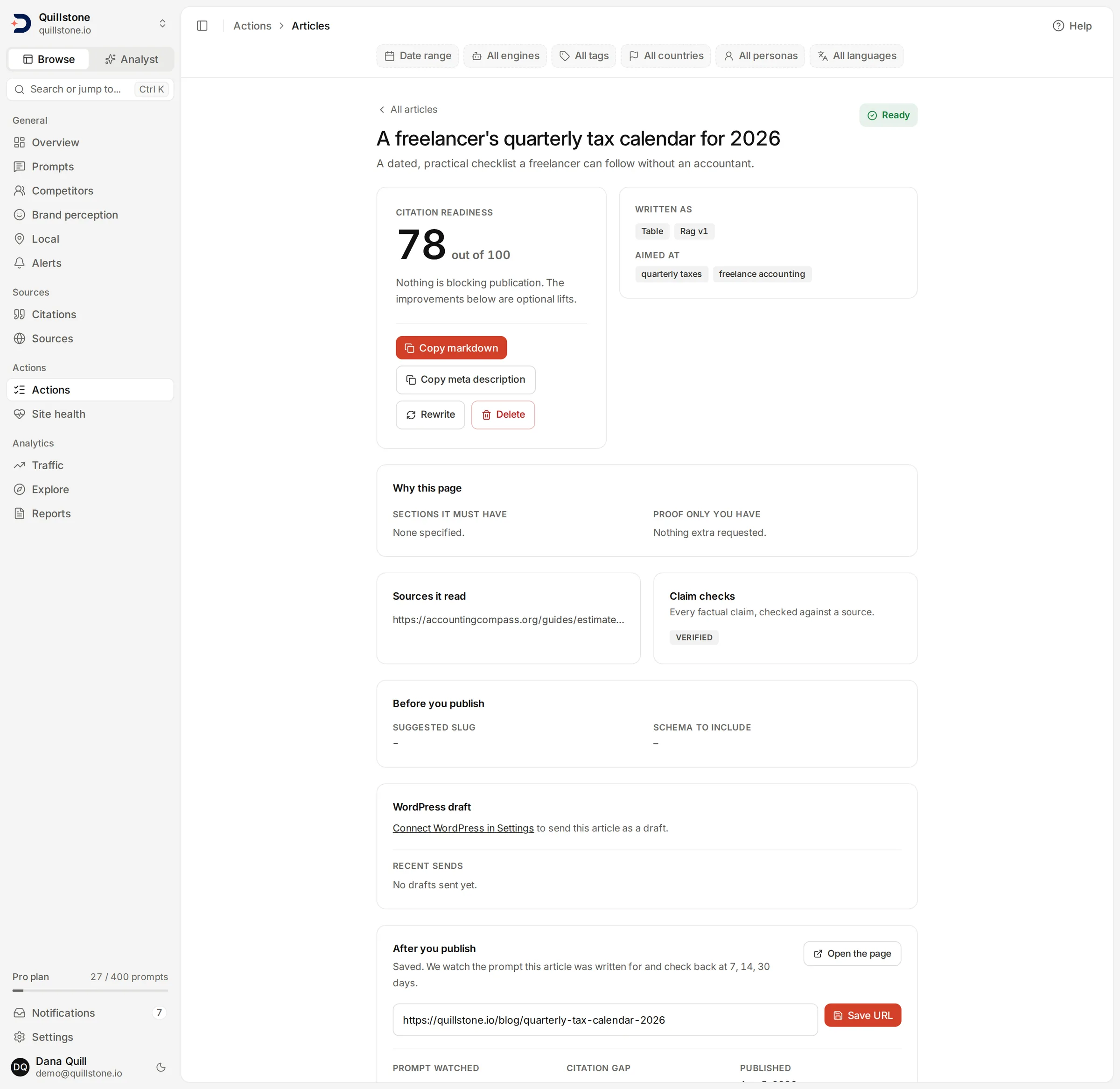Open Competitors section
The width and height of the screenshot is (1120, 1089).
point(91,190)
